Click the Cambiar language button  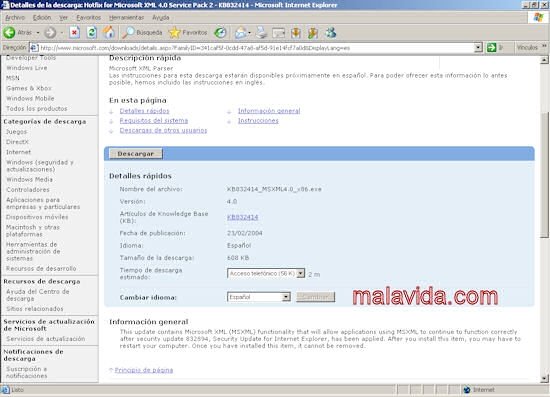[x=316, y=297]
